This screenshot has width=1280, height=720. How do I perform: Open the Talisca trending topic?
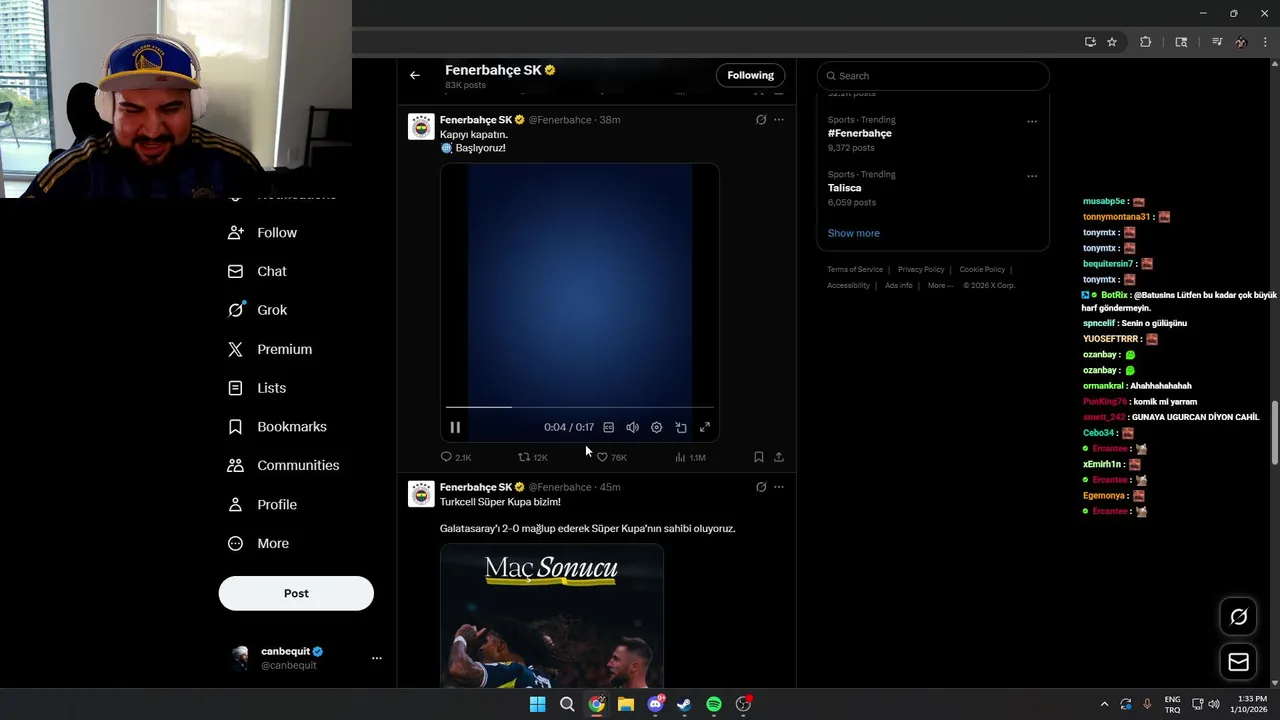pyautogui.click(x=845, y=188)
